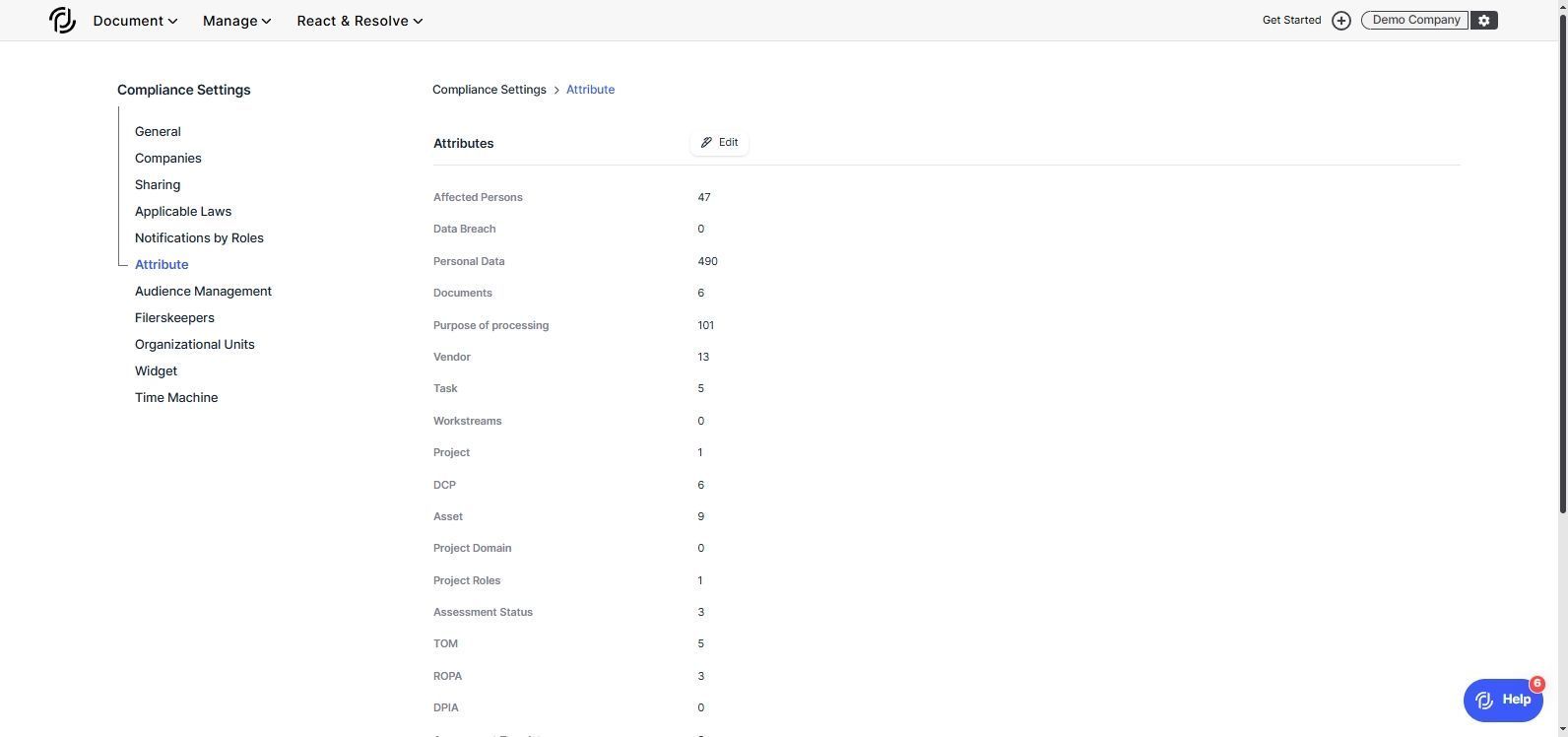
Task: Open Organizational Units in sidebar
Action: coord(195,345)
